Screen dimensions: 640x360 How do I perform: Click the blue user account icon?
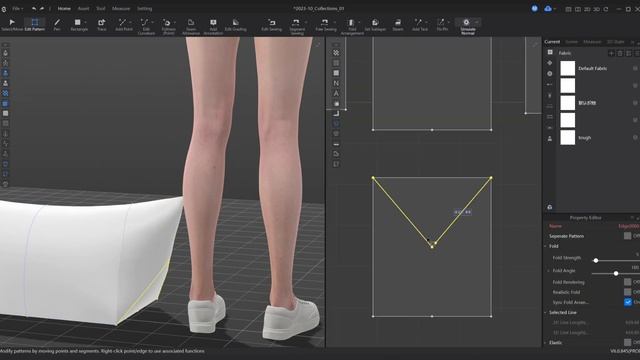coord(534,9)
